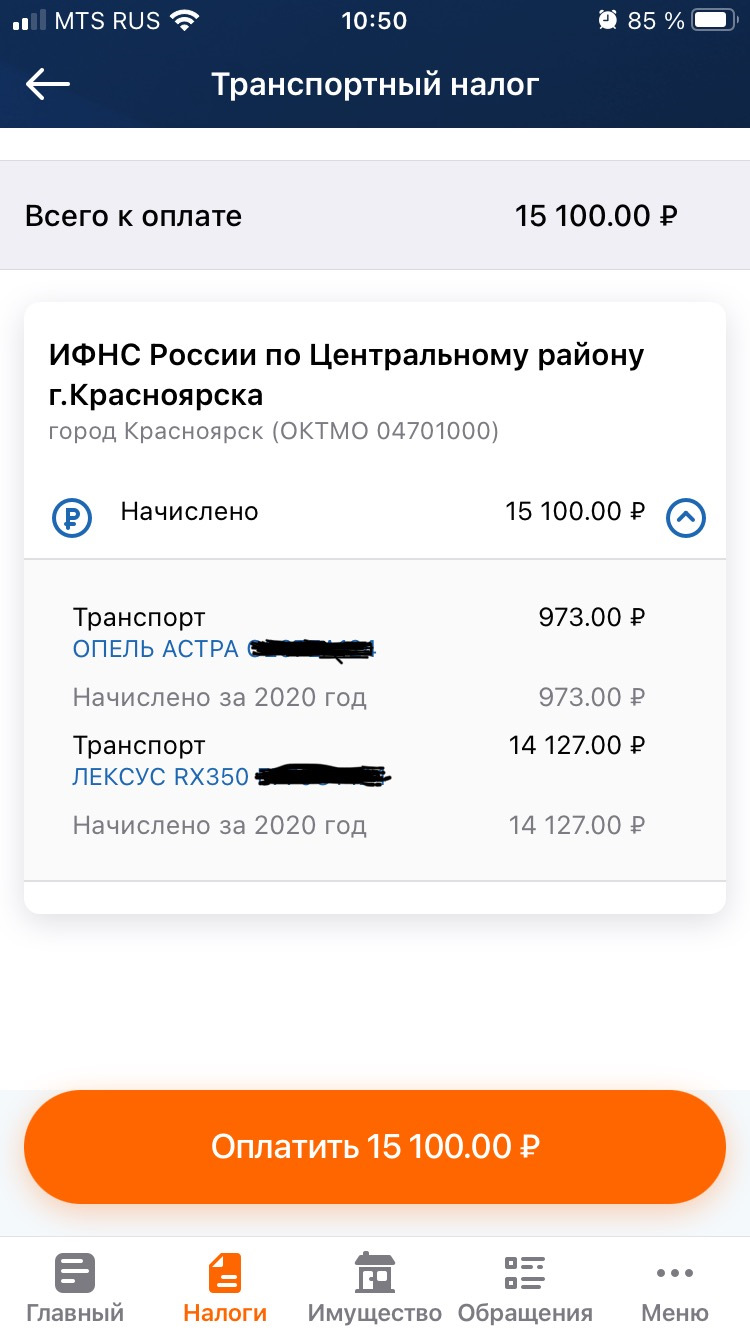
Task: Open the ЛЕКСУС RX350 vehicle link
Action: pos(160,777)
